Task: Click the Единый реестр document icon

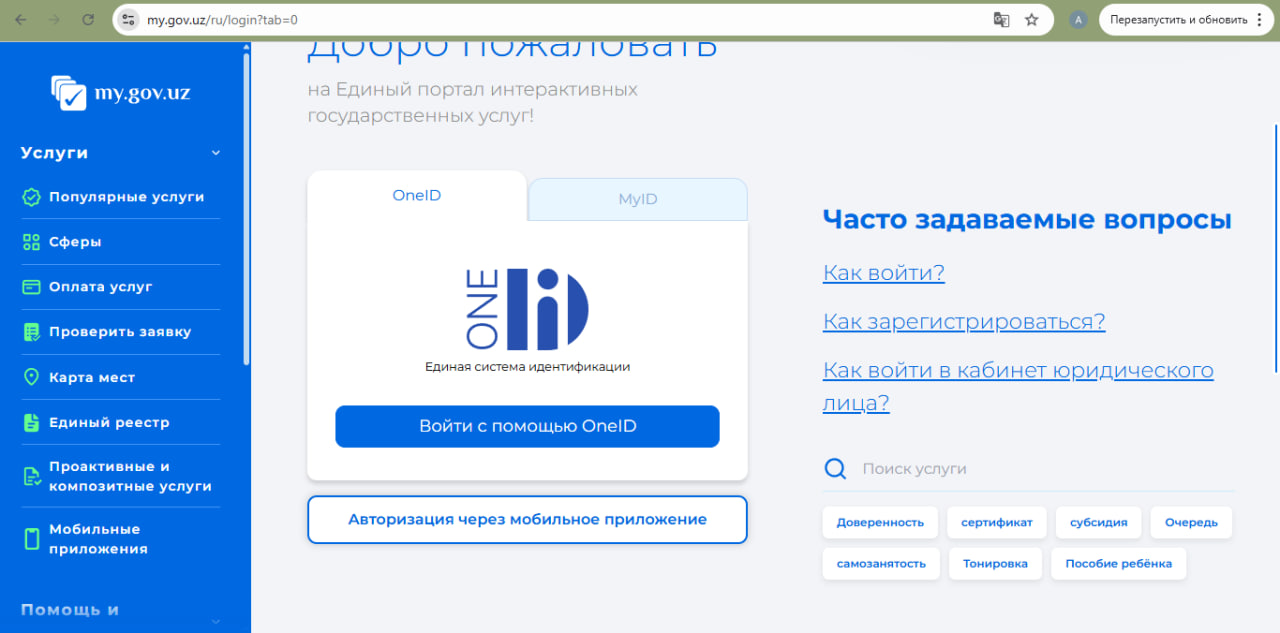Action: (x=31, y=422)
